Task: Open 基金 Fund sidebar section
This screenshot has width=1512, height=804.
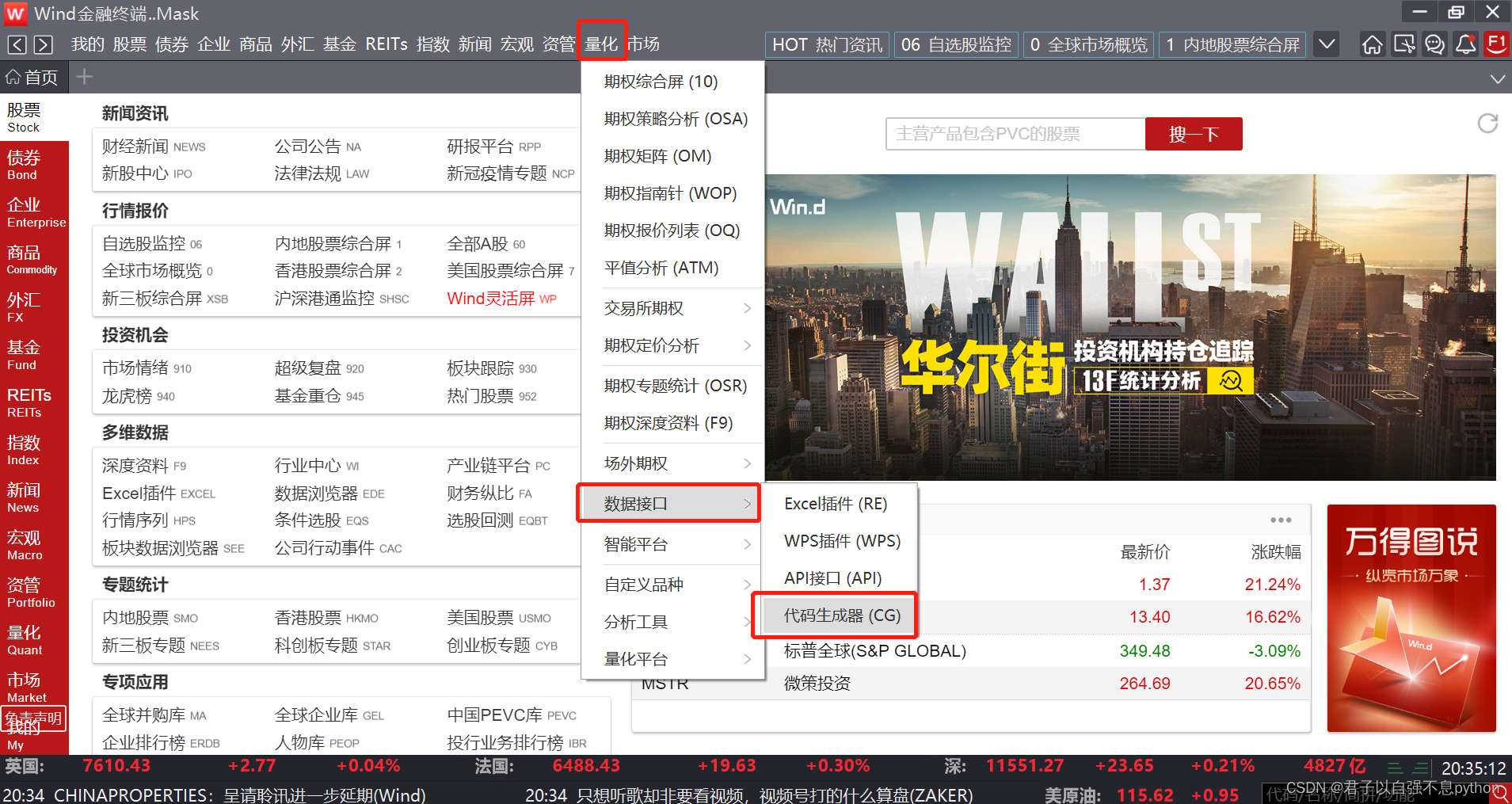Action: point(34,355)
